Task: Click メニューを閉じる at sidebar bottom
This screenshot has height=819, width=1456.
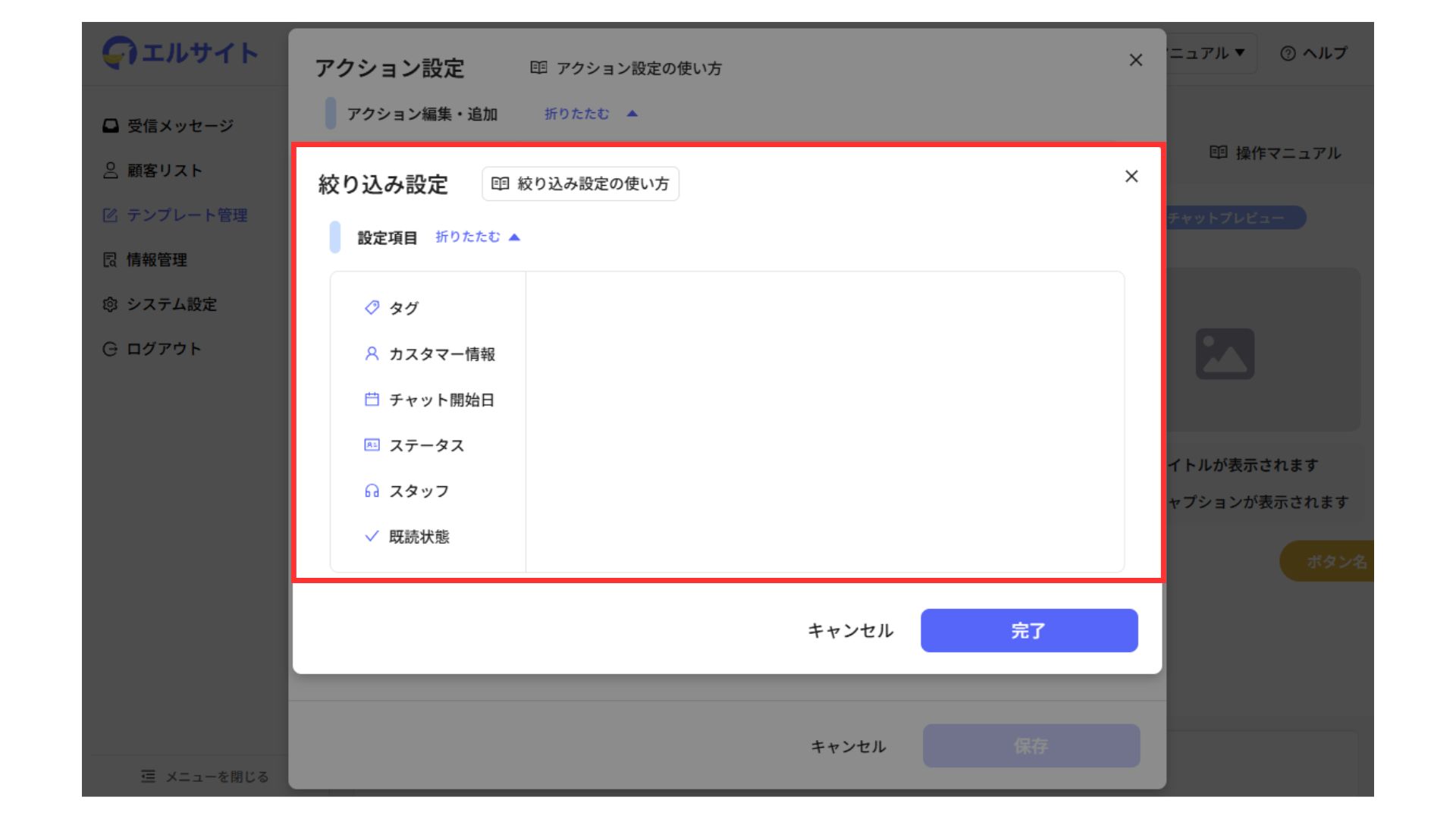Action: pos(205,777)
